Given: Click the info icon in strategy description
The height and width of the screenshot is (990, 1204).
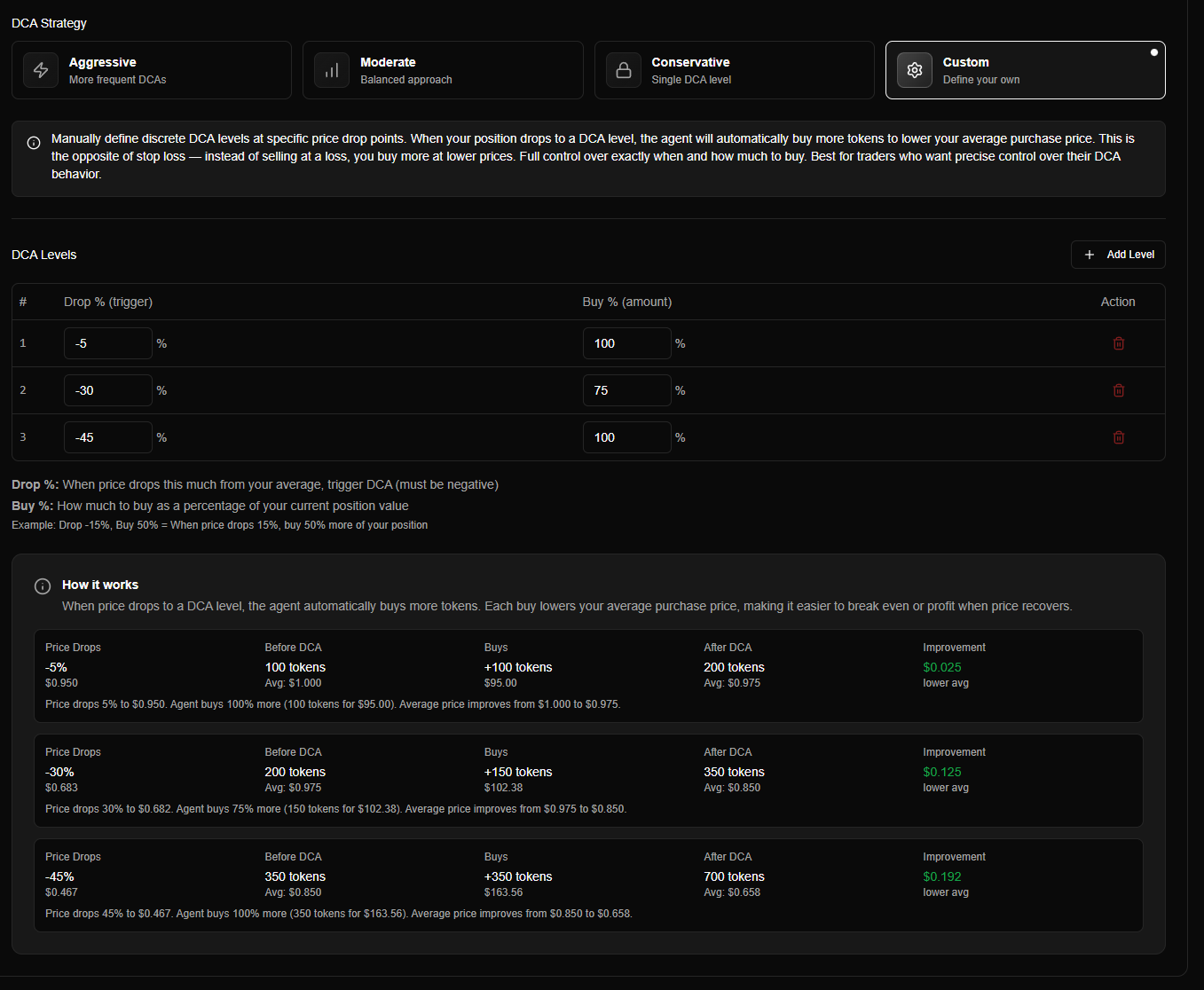Looking at the screenshot, I should [x=34, y=143].
